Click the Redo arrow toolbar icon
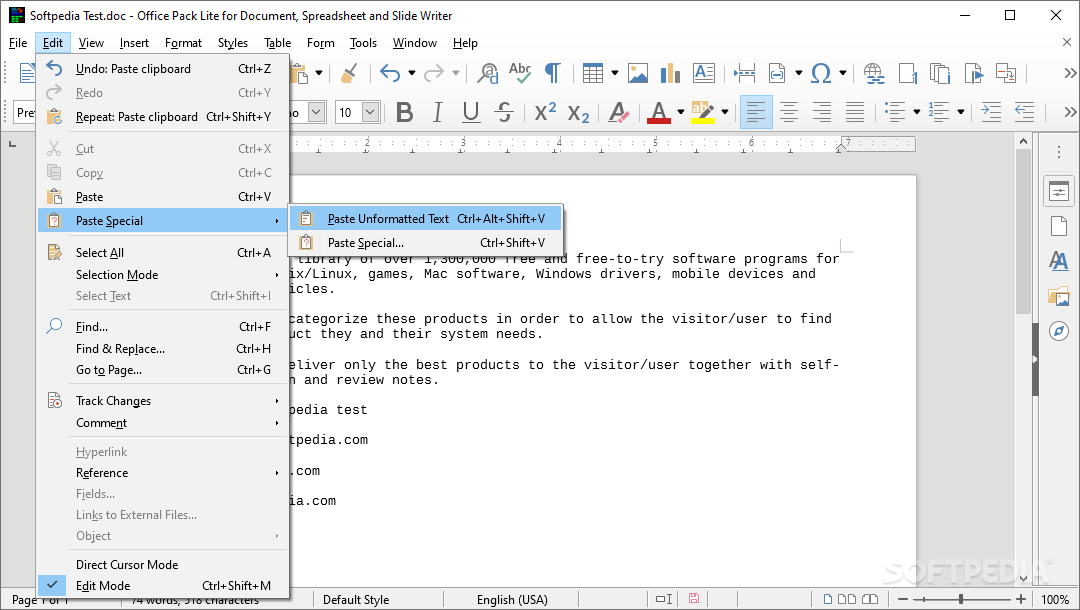This screenshot has height=610, width=1080. [433, 73]
